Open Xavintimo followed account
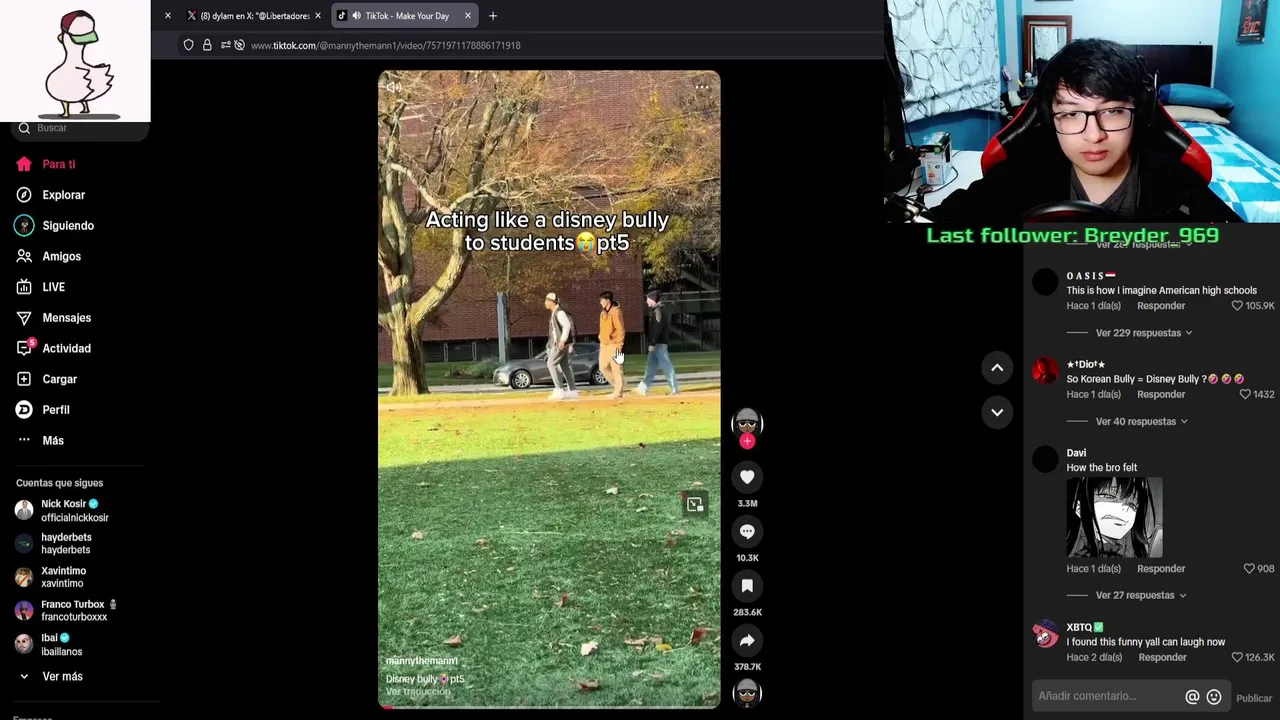1280x720 pixels. (62, 577)
